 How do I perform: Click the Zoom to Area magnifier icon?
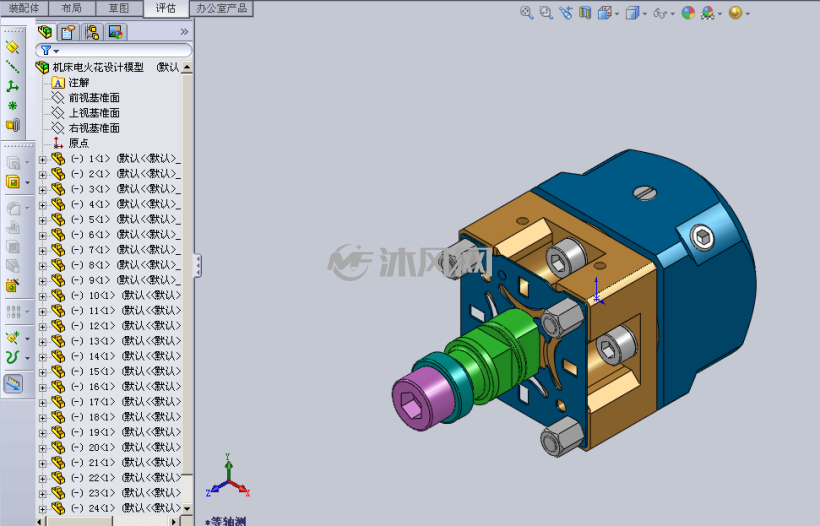point(546,13)
